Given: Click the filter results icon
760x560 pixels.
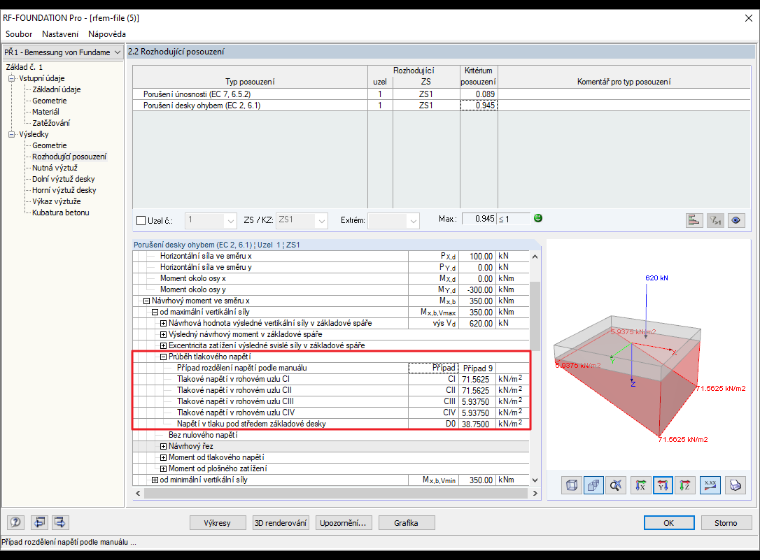Looking at the screenshot, I should (x=715, y=220).
